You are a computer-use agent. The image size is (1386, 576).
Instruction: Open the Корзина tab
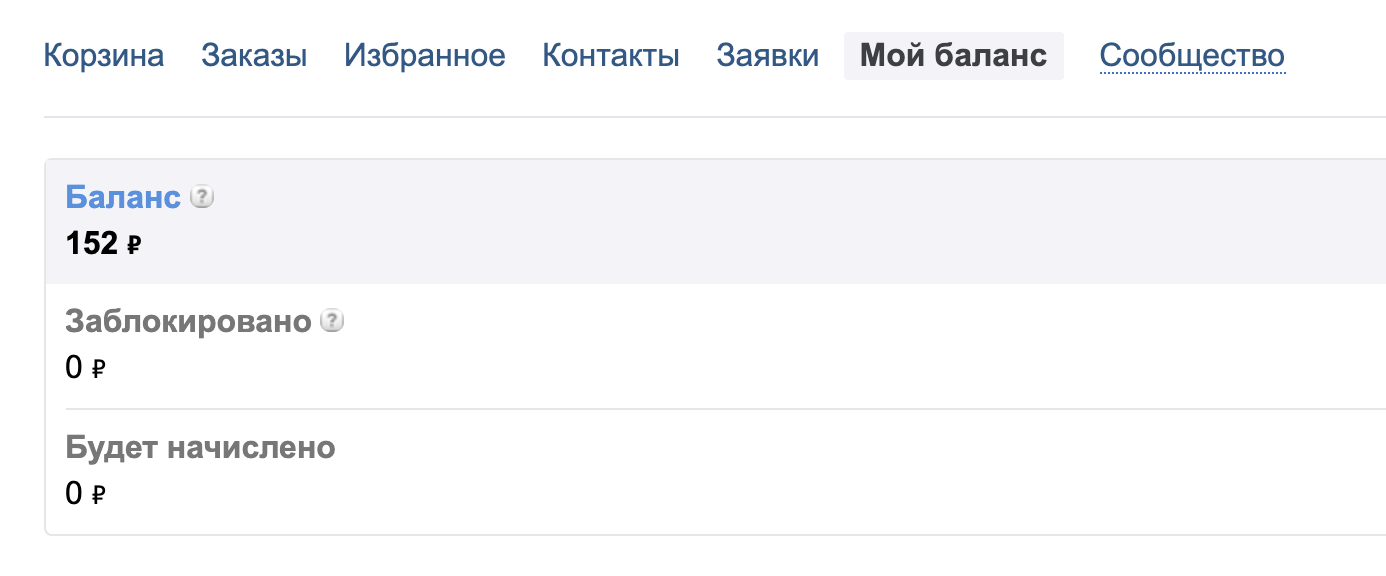click(104, 56)
